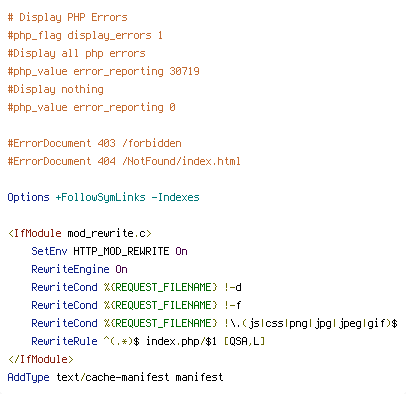Click the "+FollowSymLinks" option value
This screenshot has height=394, width=406.
[x=101, y=197]
